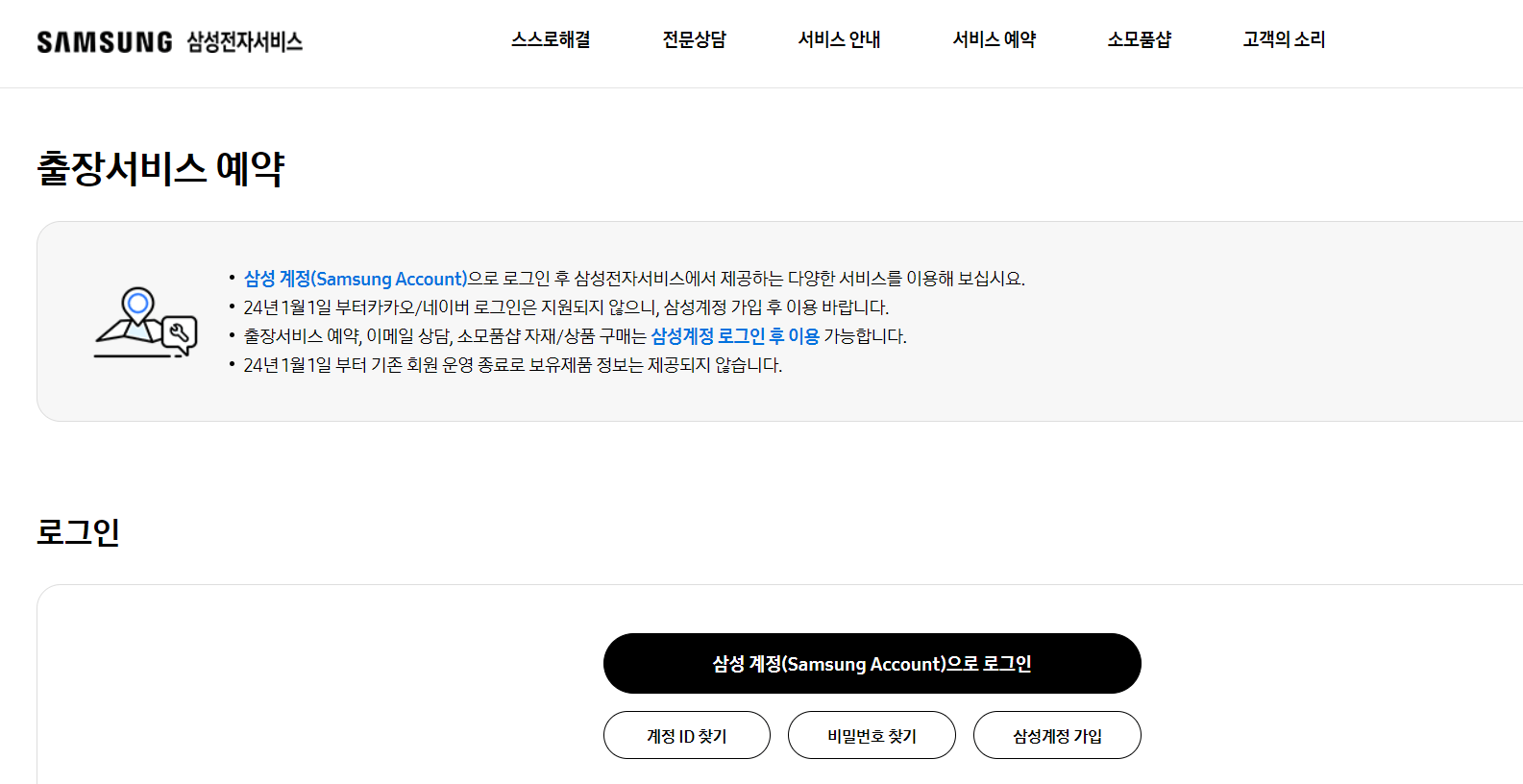1523x784 pixels.
Task: Click the 삼성계정 가입 button
Action: point(1057,735)
